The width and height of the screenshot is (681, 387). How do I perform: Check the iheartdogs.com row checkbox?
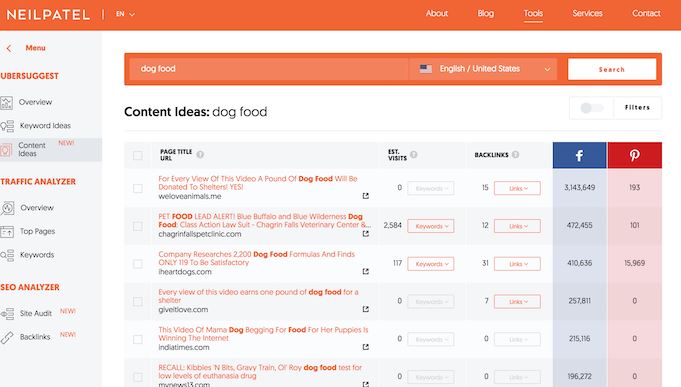pos(138,264)
